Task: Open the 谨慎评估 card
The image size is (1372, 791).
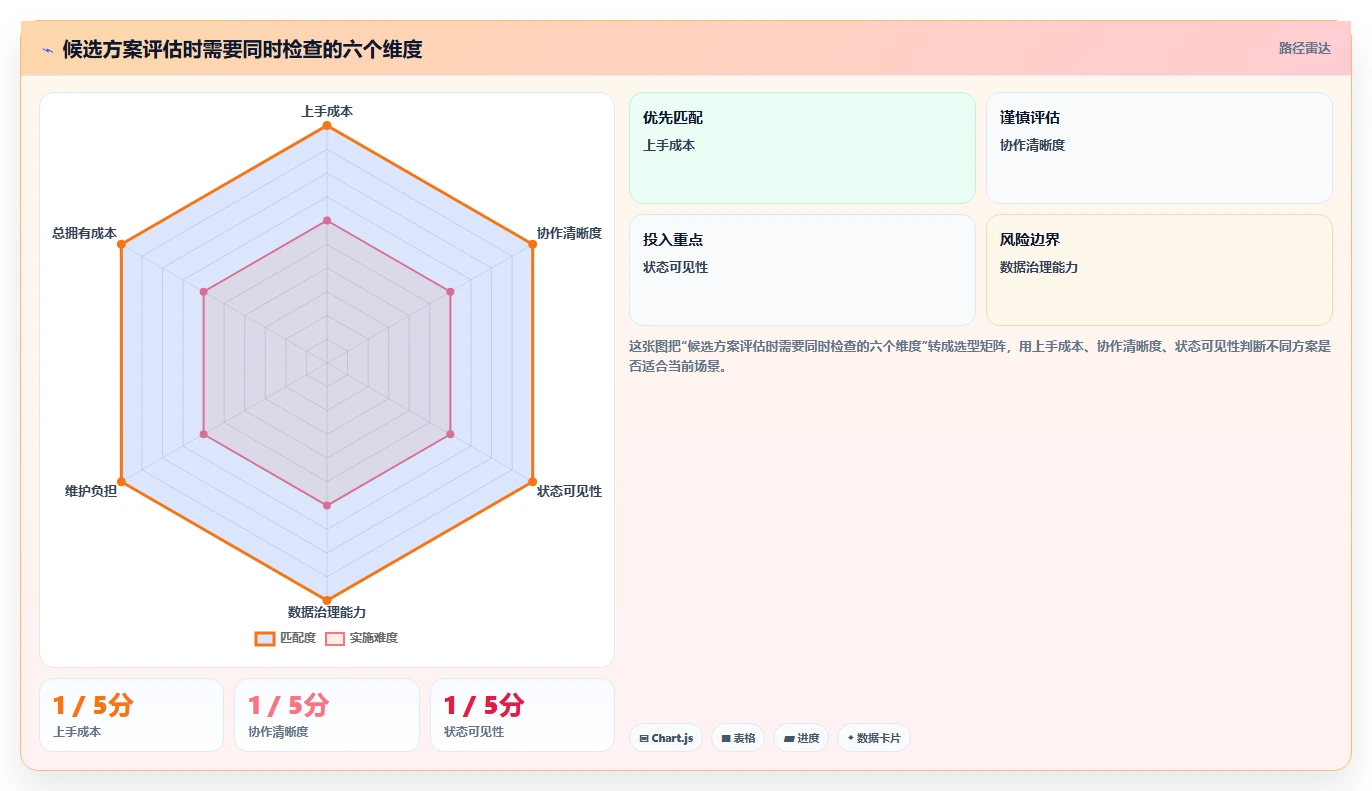Action: 1159,148
